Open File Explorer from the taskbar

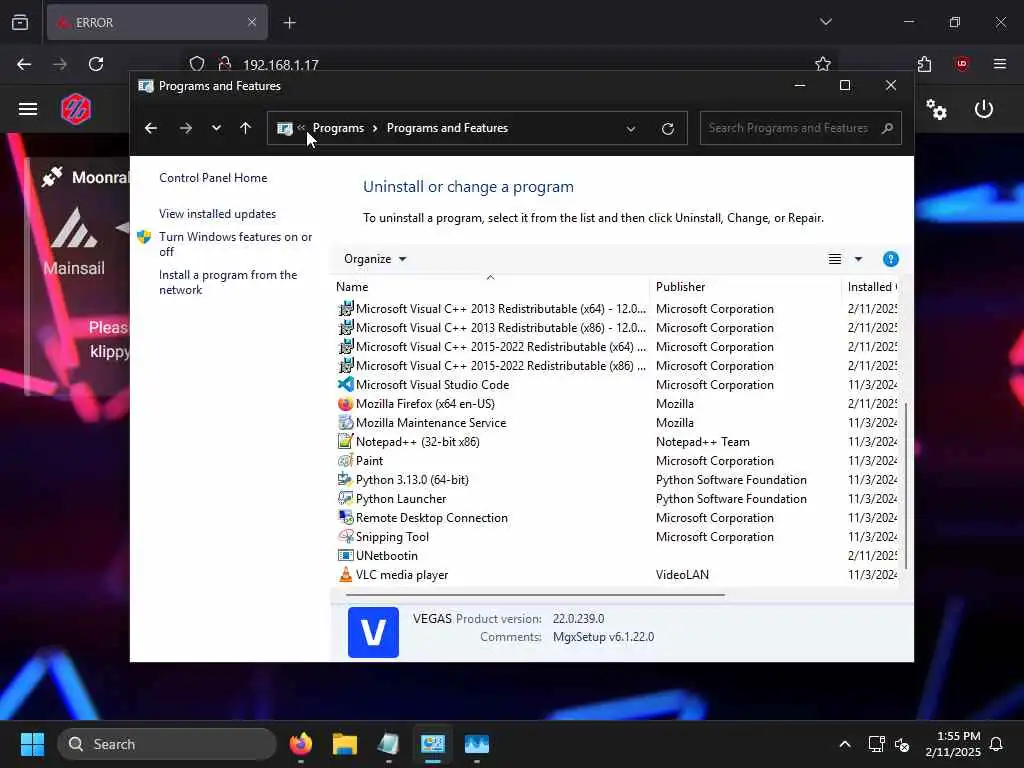pos(344,744)
